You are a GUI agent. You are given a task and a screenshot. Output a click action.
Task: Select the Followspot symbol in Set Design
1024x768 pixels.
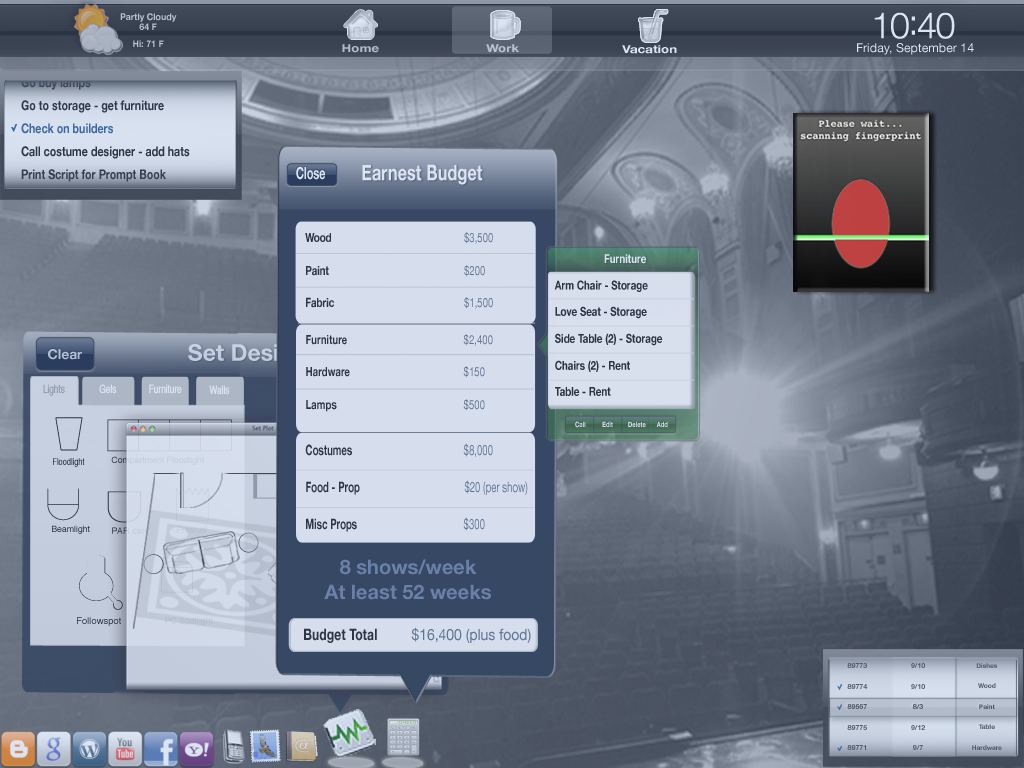(x=99, y=590)
